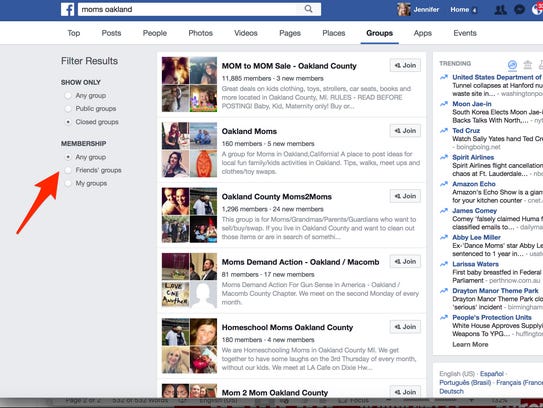Switch to the Top tab
543x408 pixels.
point(73,33)
